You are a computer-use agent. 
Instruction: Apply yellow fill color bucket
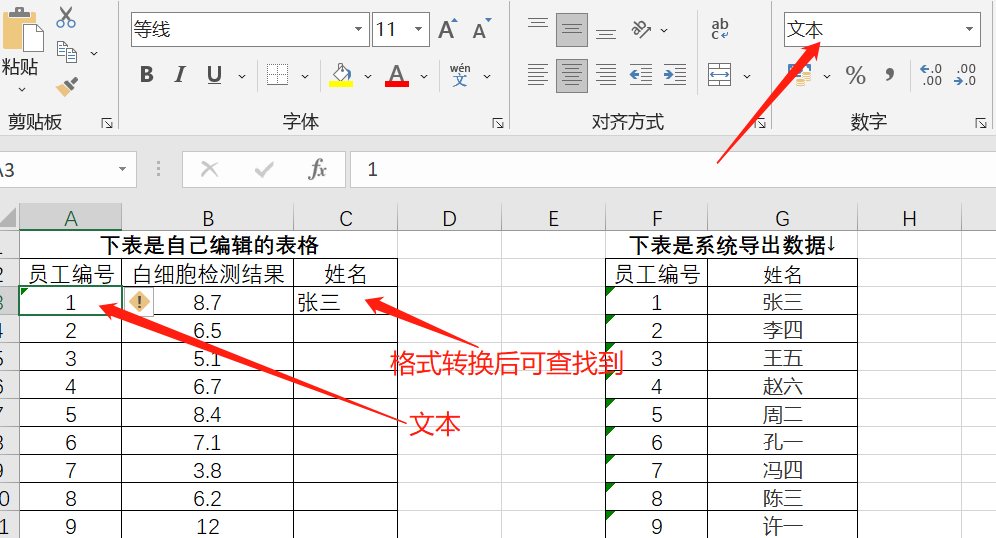point(341,75)
